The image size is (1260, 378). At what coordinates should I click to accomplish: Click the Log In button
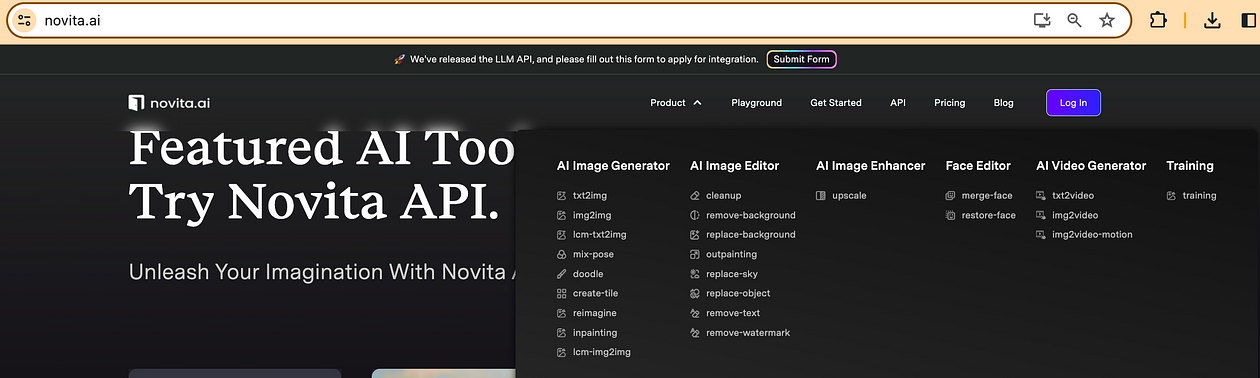[1073, 103]
